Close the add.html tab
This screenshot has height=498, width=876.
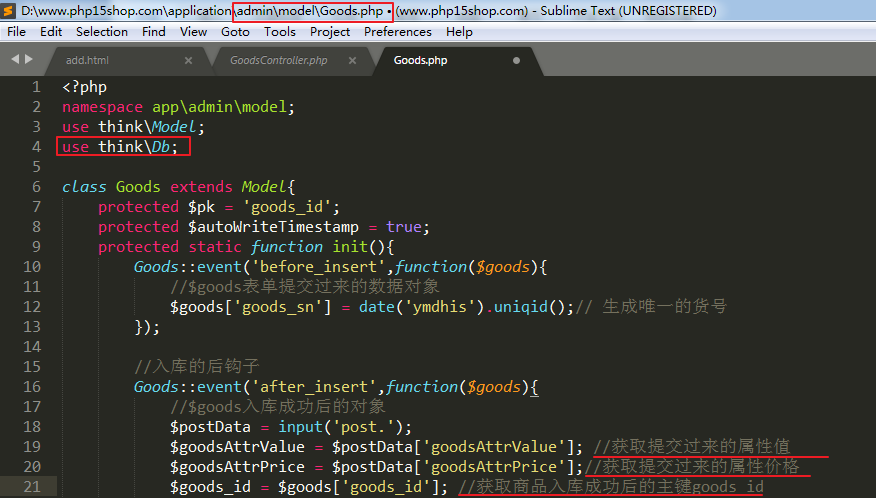click(x=188, y=61)
